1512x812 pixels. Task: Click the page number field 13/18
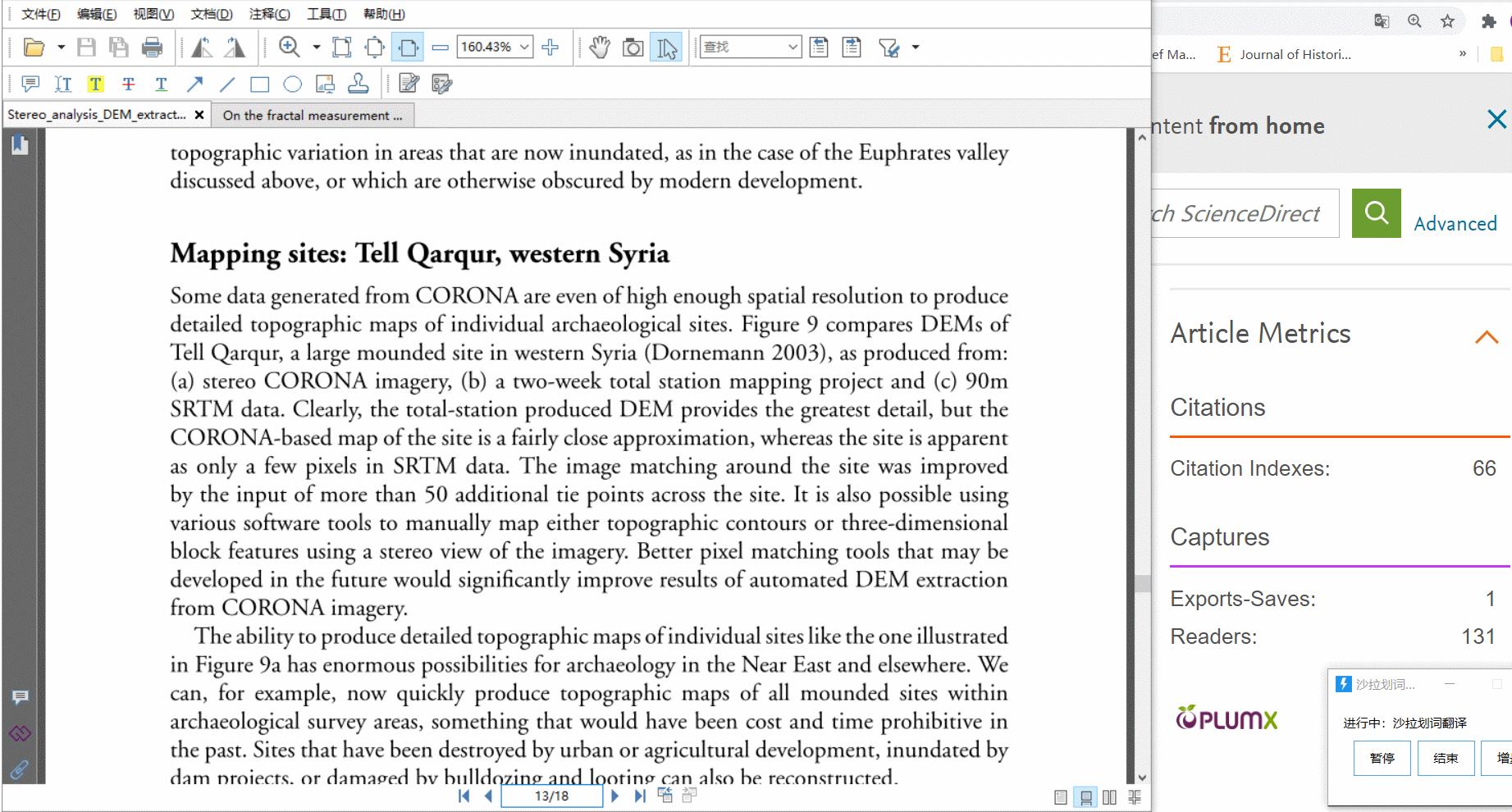tap(551, 796)
